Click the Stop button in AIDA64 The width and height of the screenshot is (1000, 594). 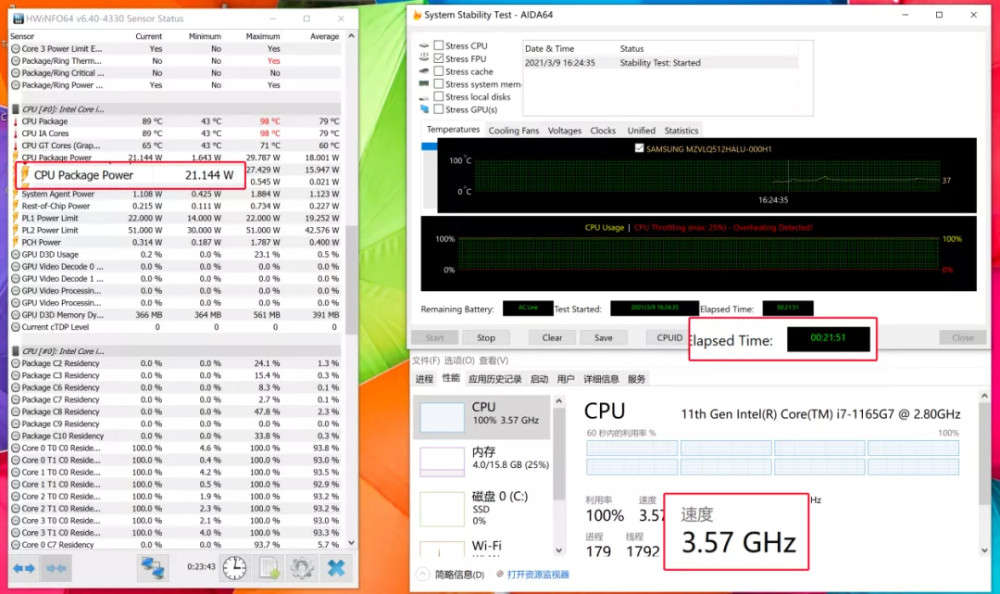tap(486, 338)
